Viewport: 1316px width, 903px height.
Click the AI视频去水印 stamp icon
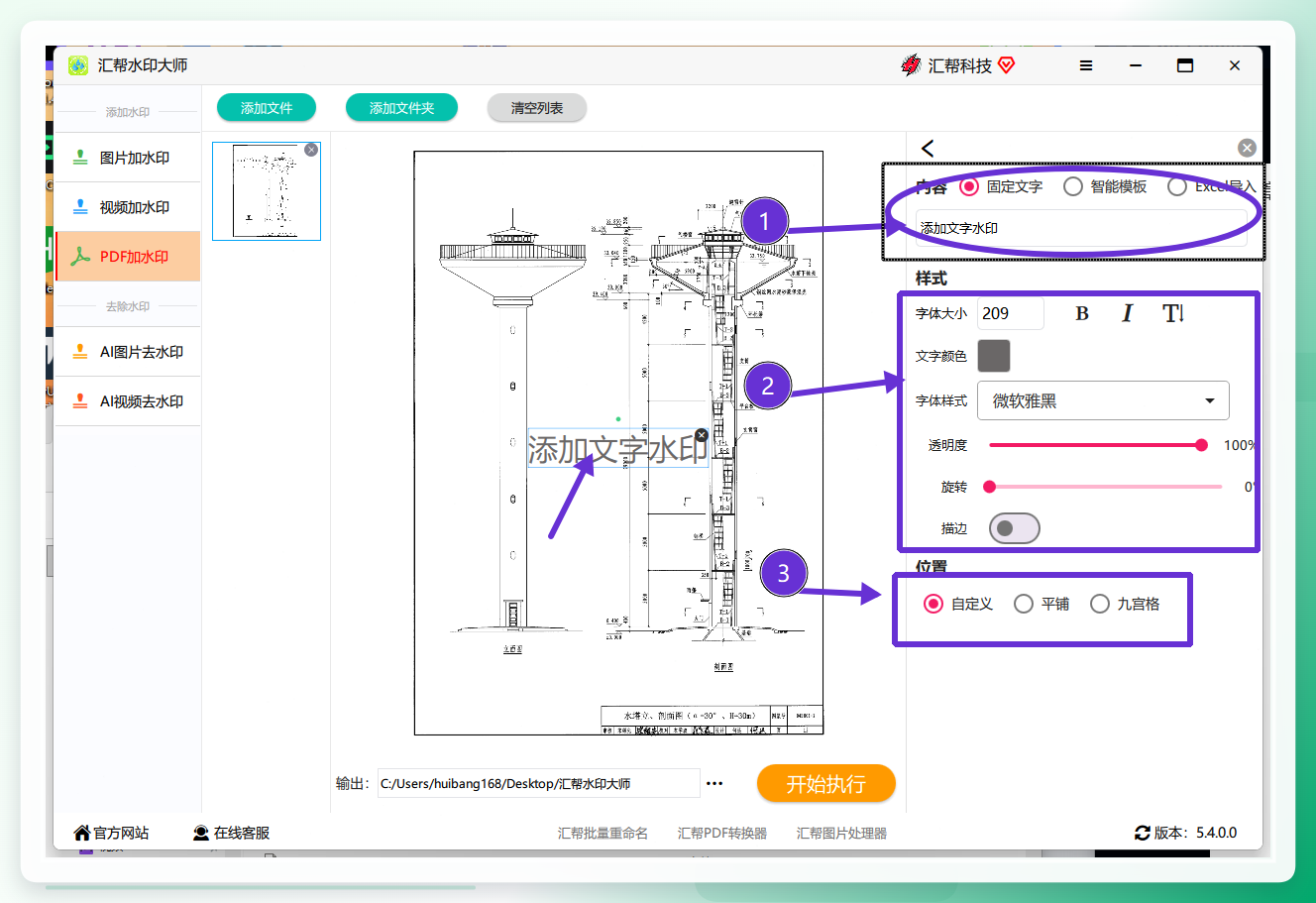click(80, 401)
